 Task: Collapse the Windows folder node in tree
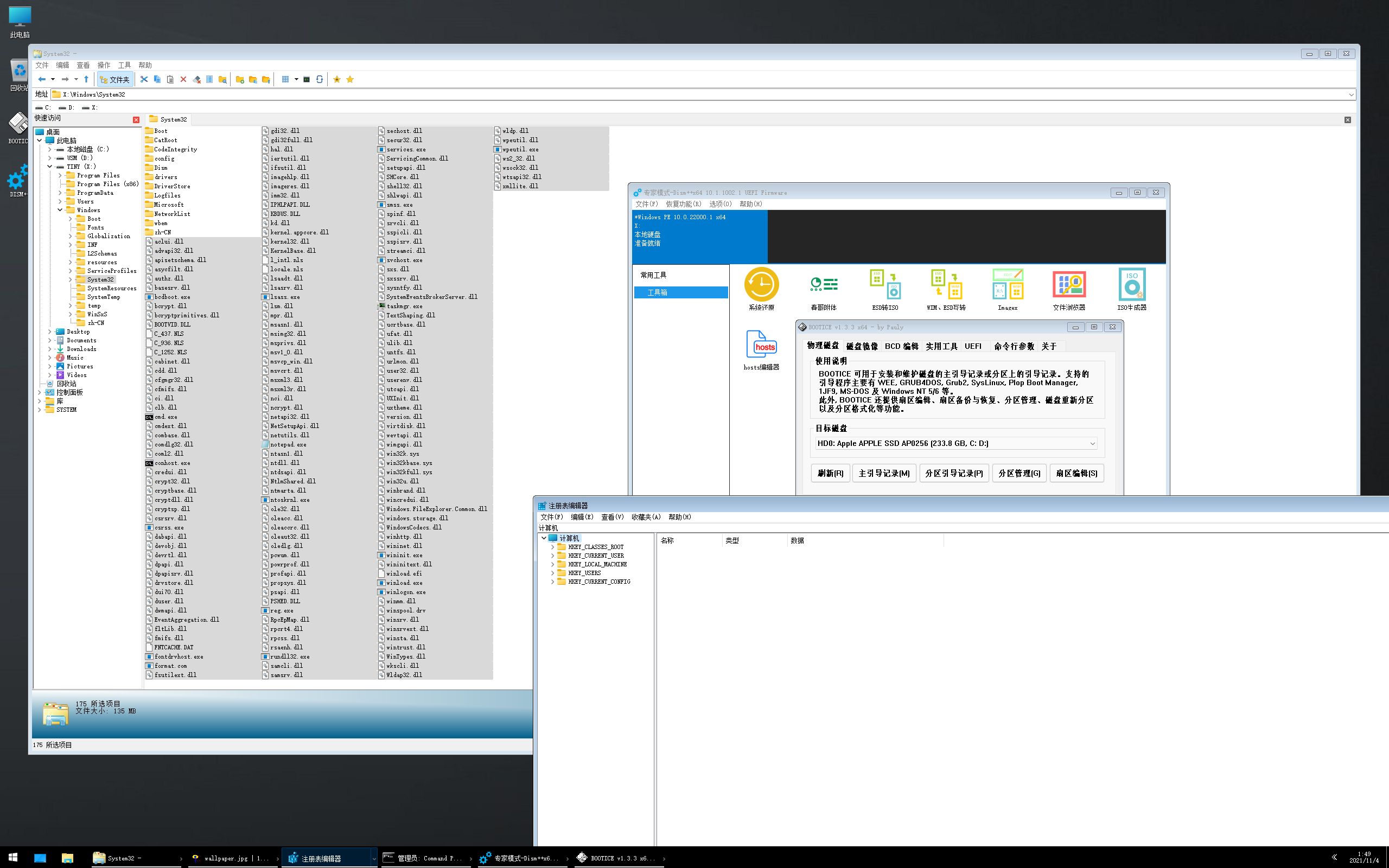point(60,210)
